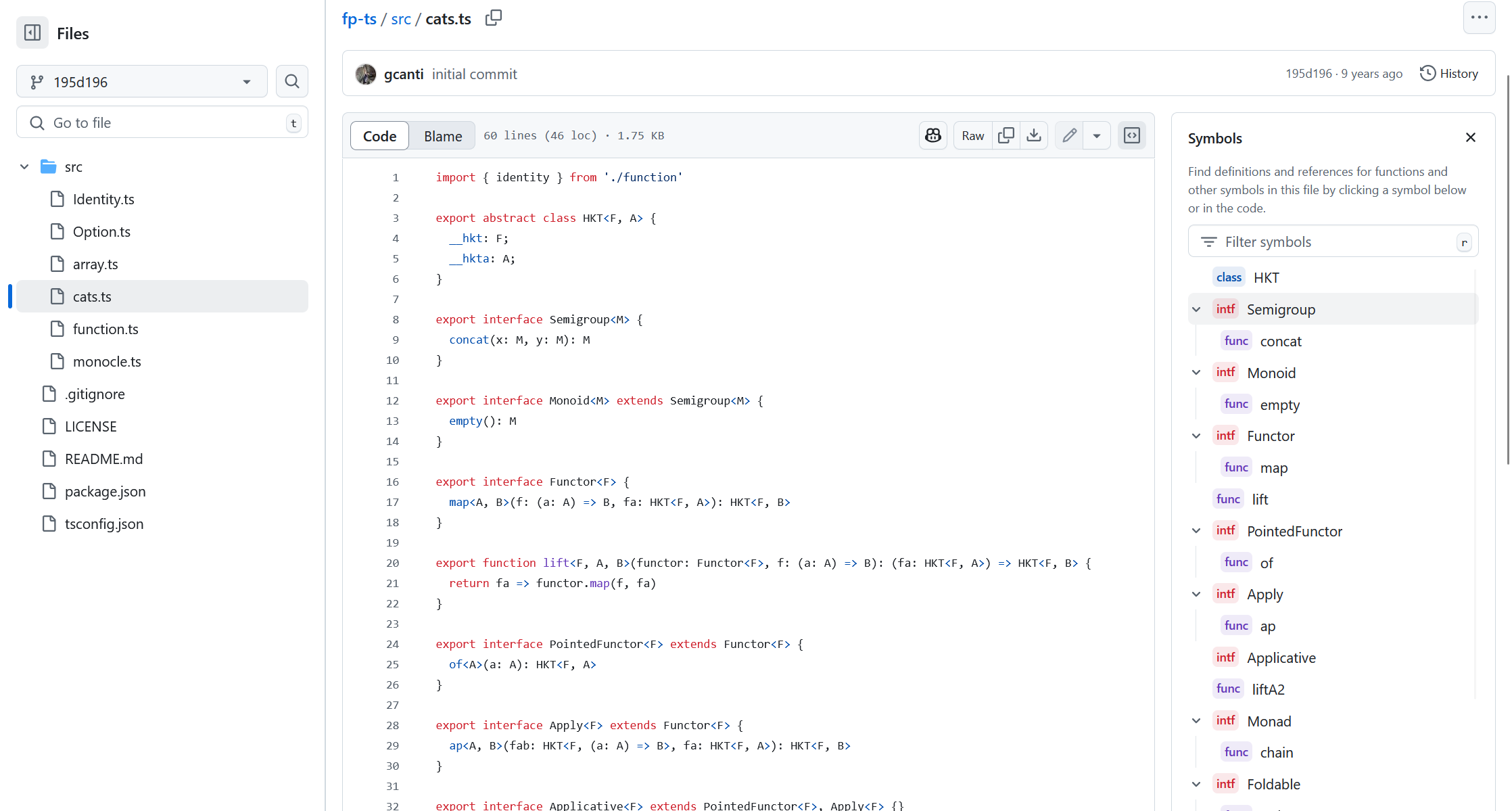Select the Code tab

[x=379, y=136]
